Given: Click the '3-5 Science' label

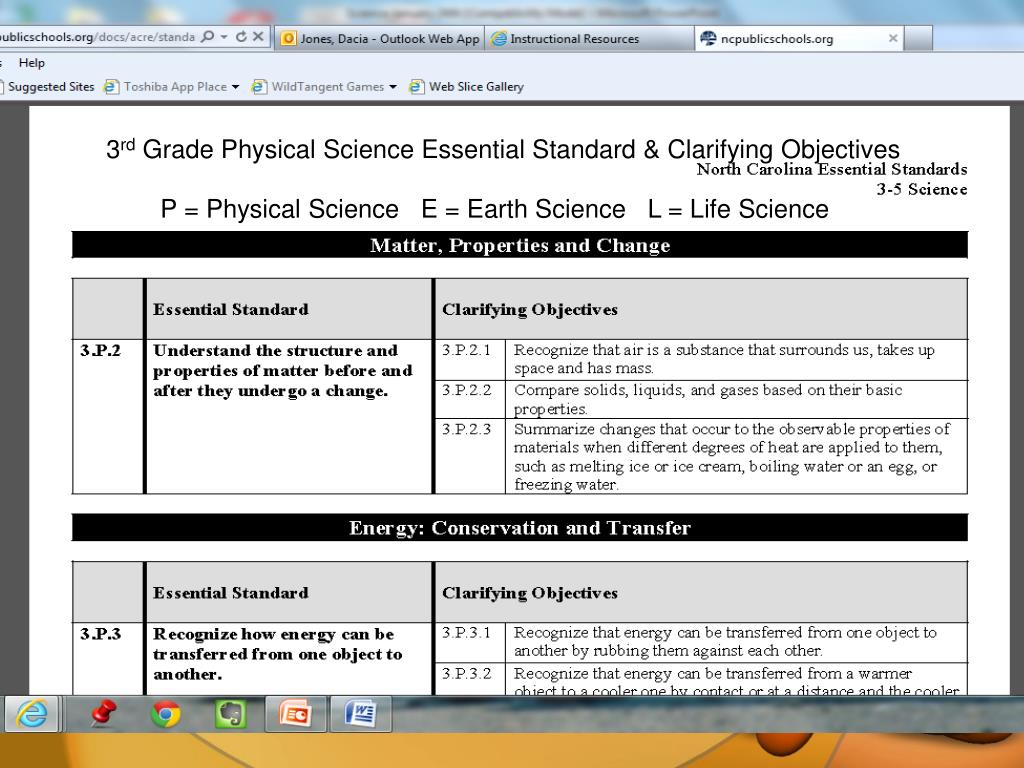Looking at the screenshot, I should click(922, 189).
